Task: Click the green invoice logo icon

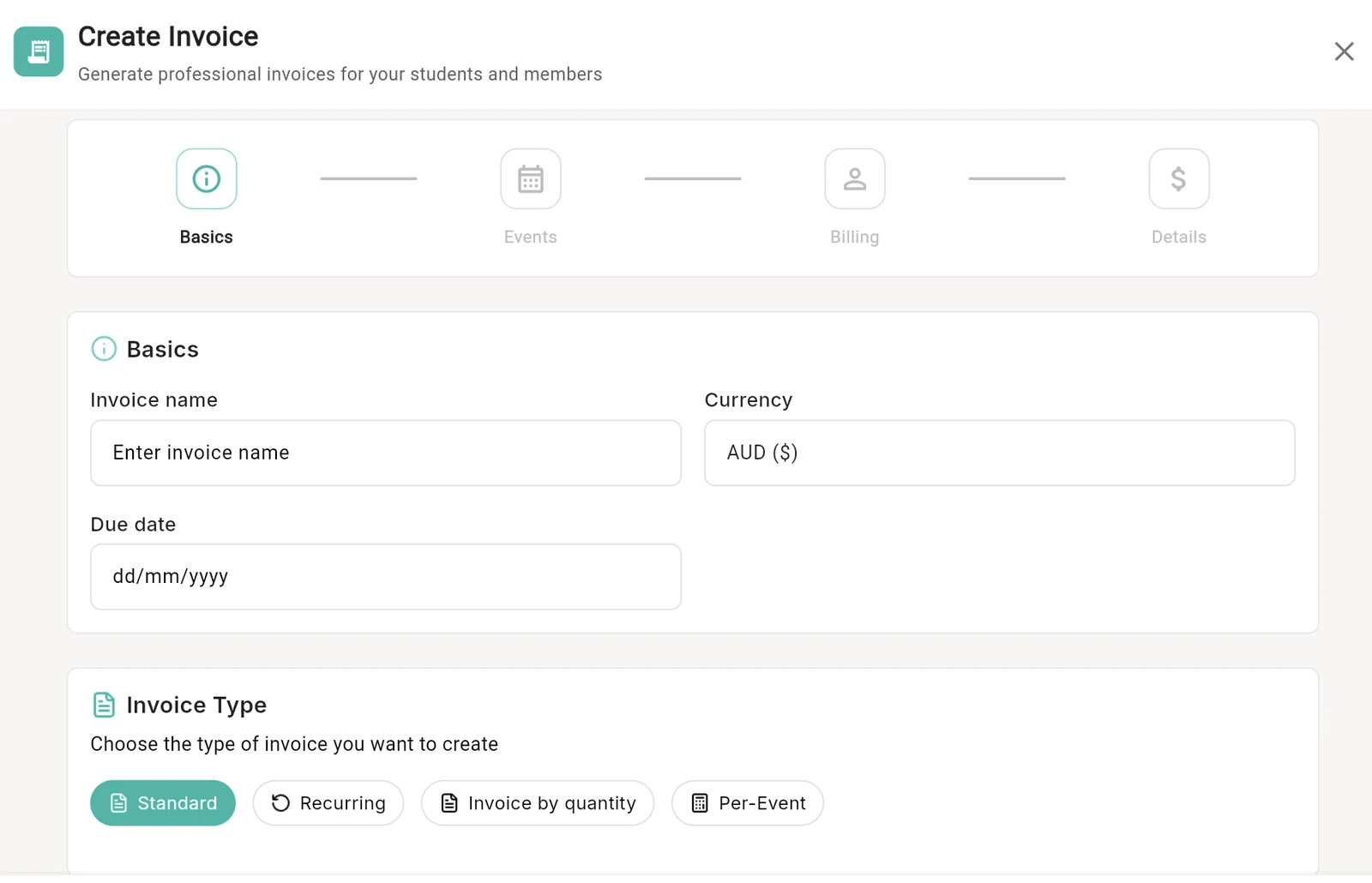Action: pos(39,51)
